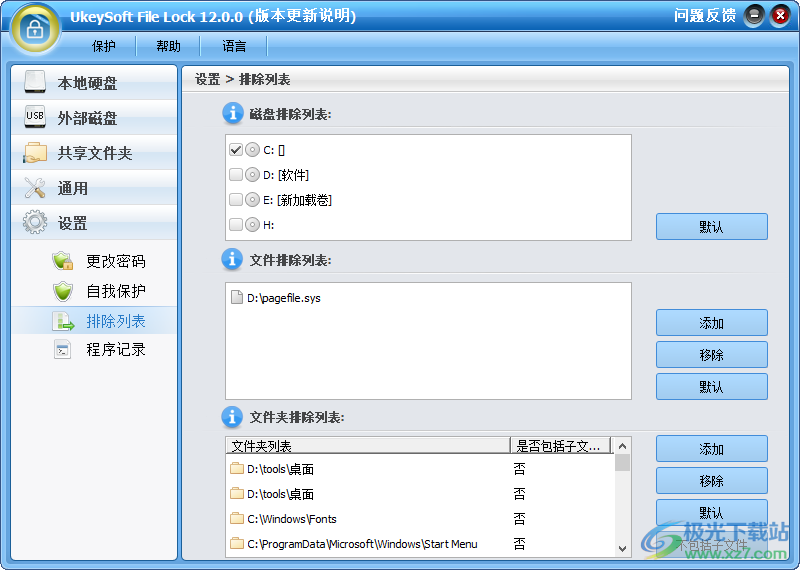Click the 问题反馈 feedback link
This screenshot has height=570, width=800.
coord(705,16)
